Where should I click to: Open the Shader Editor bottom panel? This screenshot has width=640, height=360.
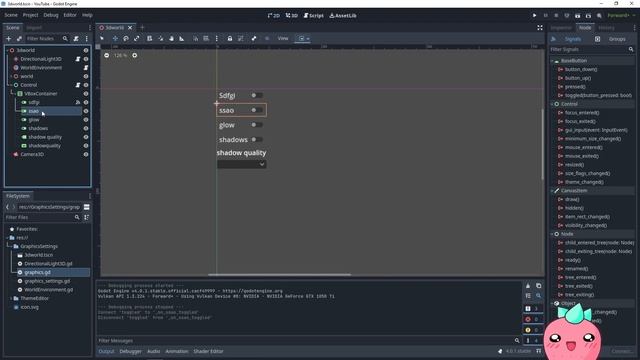(208, 351)
